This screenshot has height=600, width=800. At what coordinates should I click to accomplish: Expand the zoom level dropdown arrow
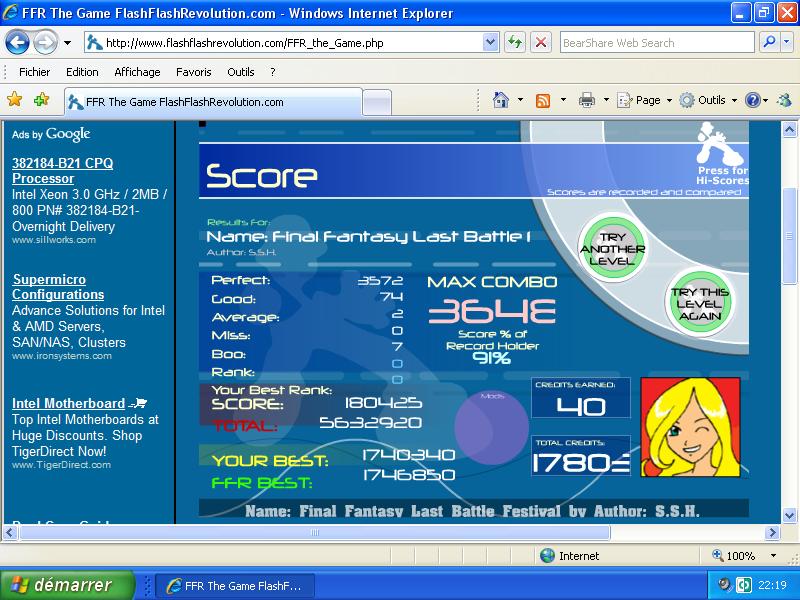pyautogui.click(x=774, y=555)
